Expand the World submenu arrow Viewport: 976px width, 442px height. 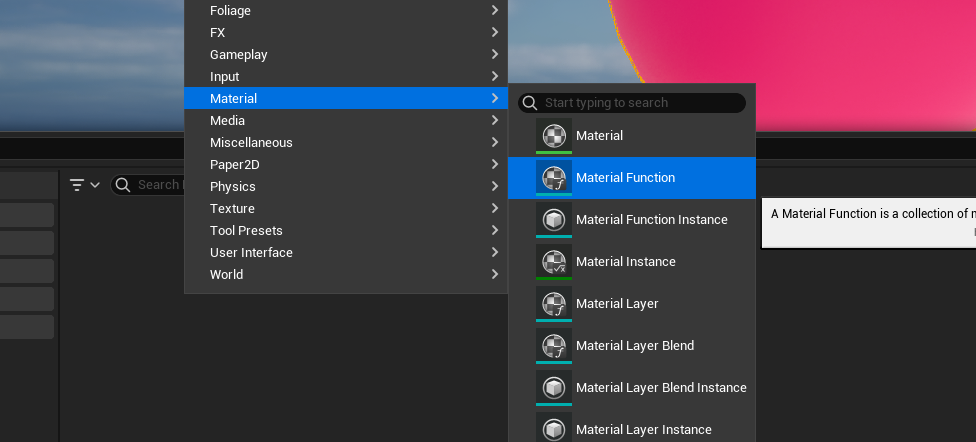(x=495, y=274)
